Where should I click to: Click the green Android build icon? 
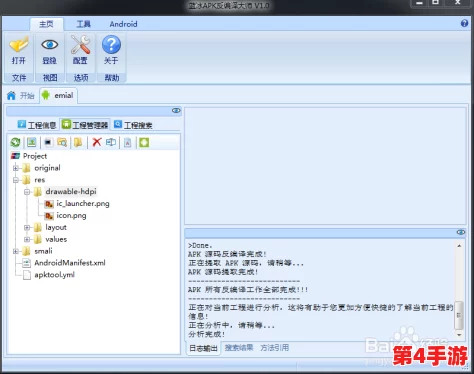pos(144,142)
